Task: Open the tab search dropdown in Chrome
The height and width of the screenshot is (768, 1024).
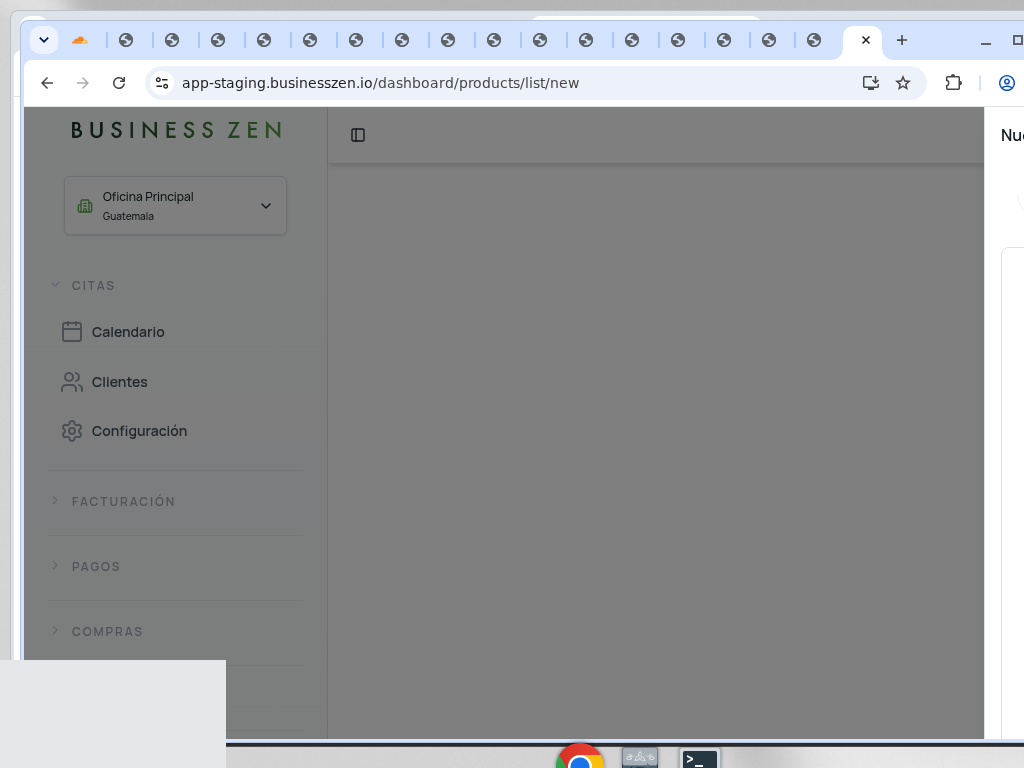Action: (x=44, y=40)
